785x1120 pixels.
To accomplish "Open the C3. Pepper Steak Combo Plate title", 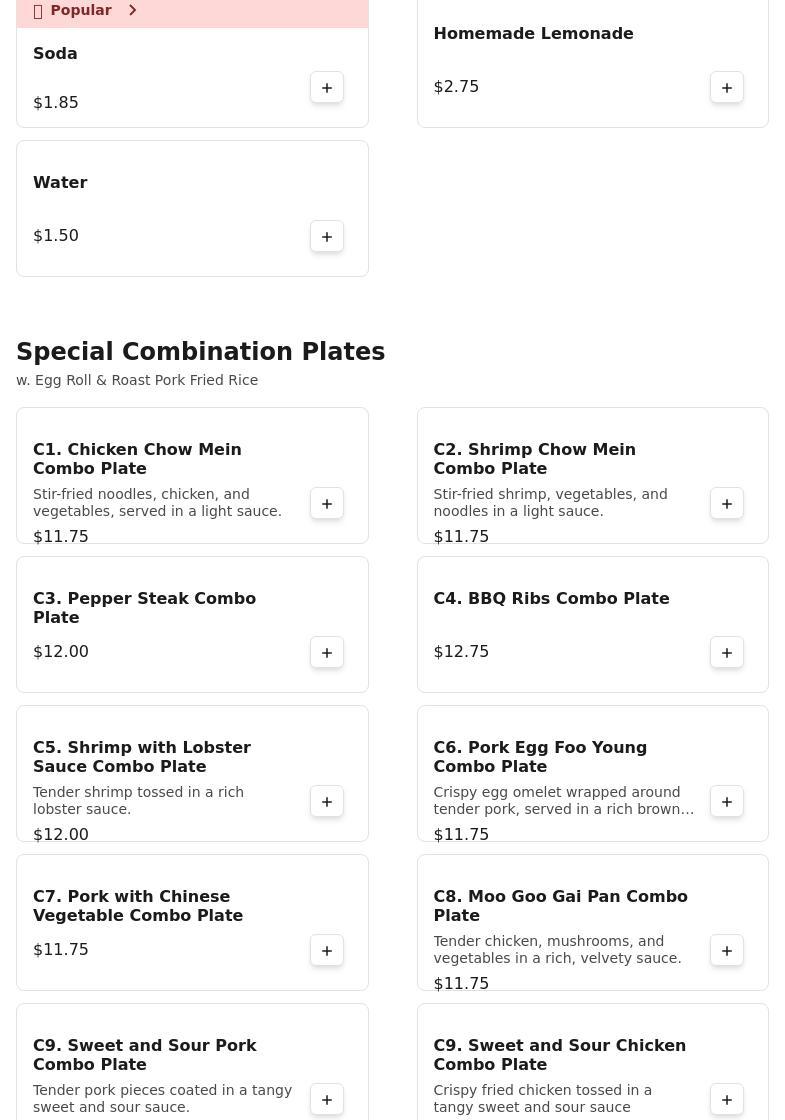I will tap(145, 608).
